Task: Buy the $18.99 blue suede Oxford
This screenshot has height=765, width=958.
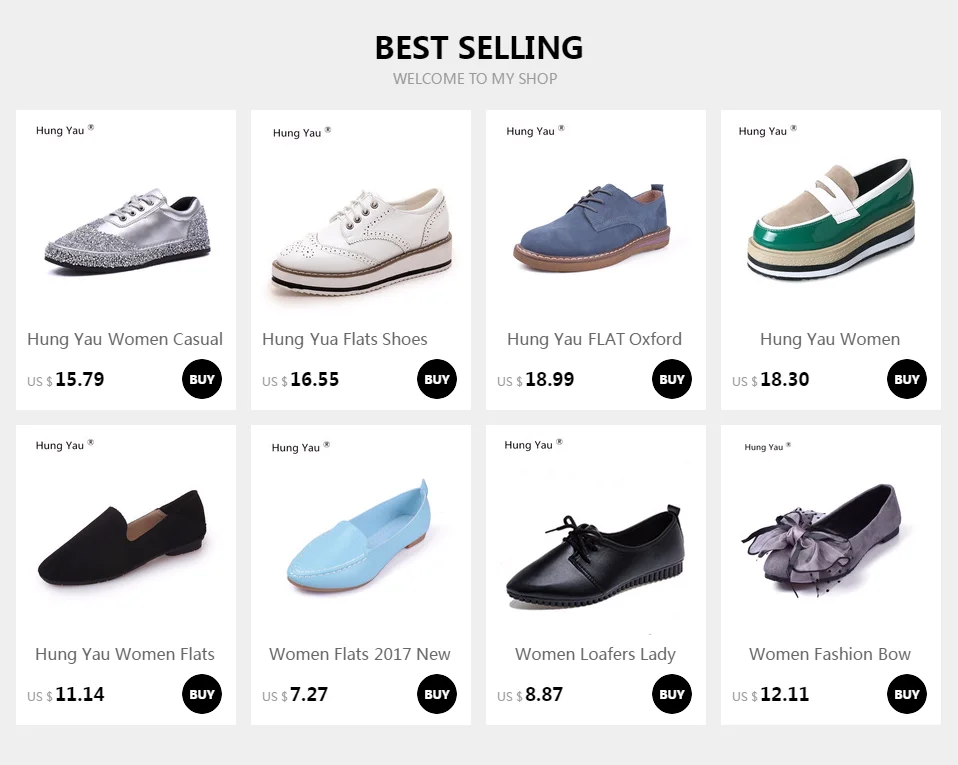Action: pyautogui.click(x=671, y=379)
